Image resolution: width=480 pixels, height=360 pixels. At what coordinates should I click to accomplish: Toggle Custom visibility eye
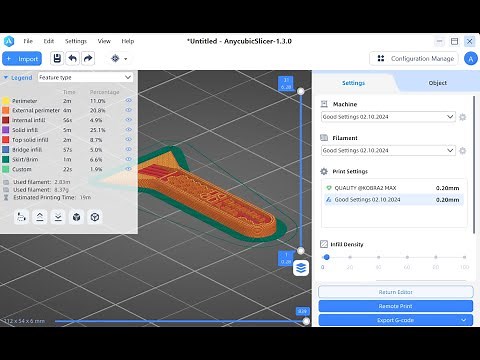click(129, 169)
